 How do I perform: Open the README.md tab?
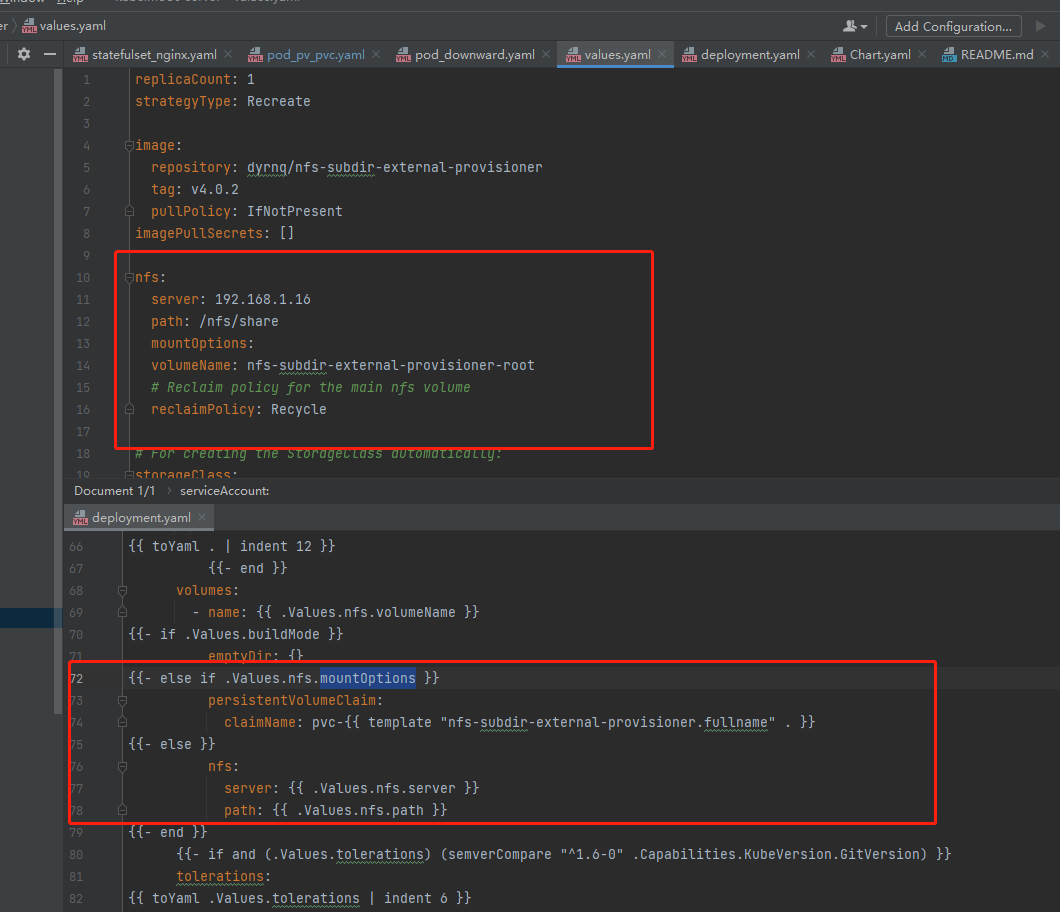click(996, 54)
